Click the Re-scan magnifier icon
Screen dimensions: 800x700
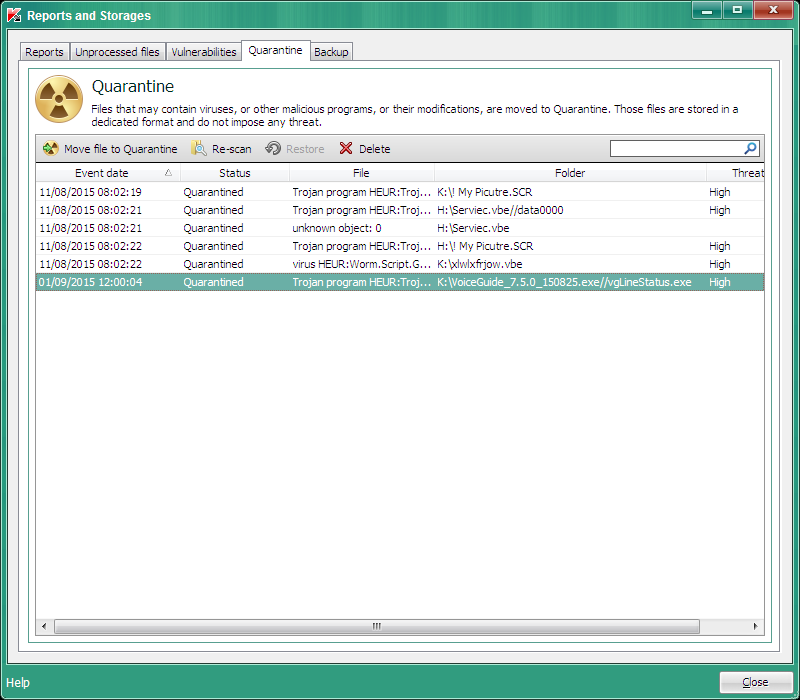pos(198,148)
